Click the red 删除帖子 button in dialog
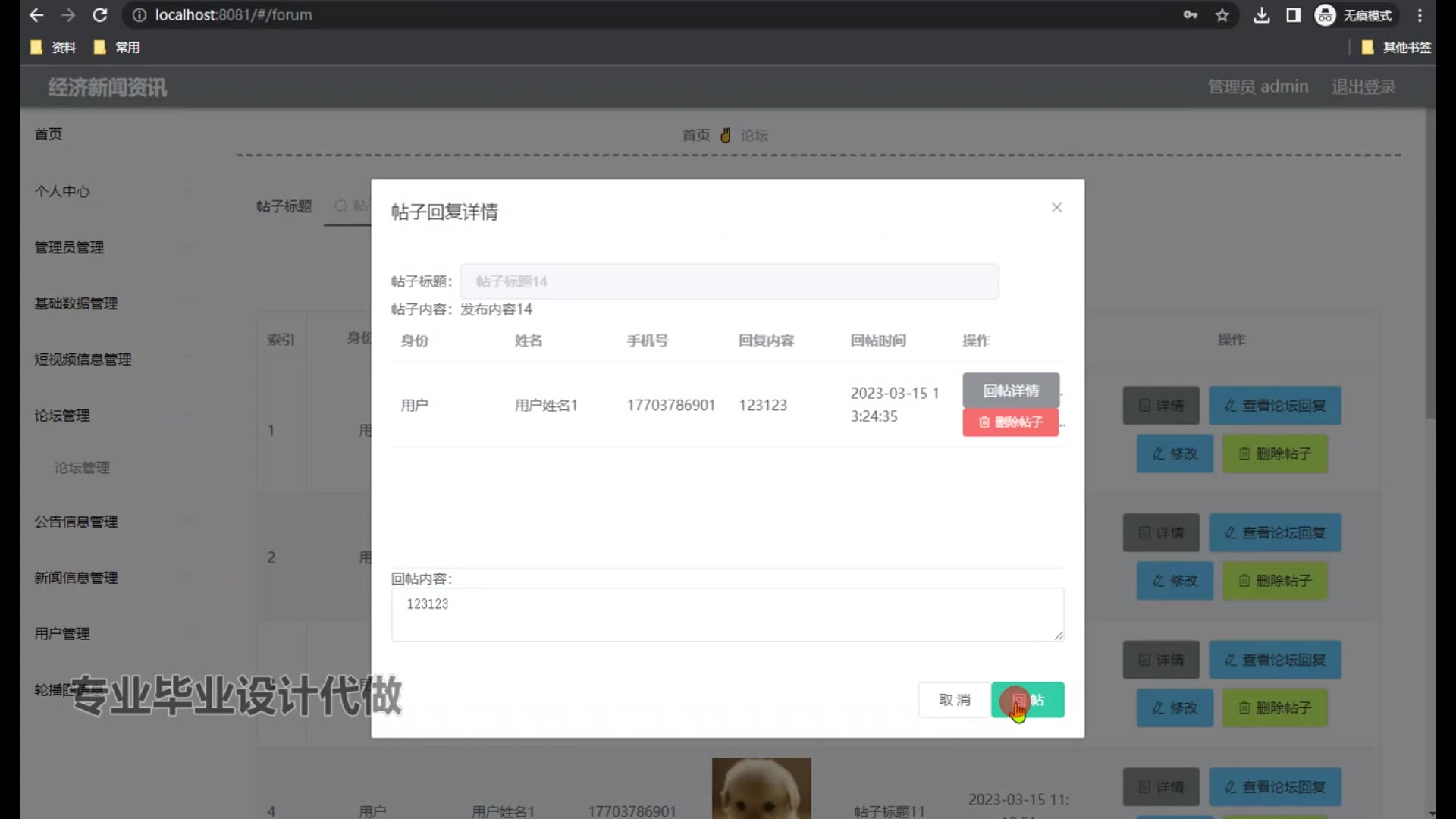 click(1010, 422)
